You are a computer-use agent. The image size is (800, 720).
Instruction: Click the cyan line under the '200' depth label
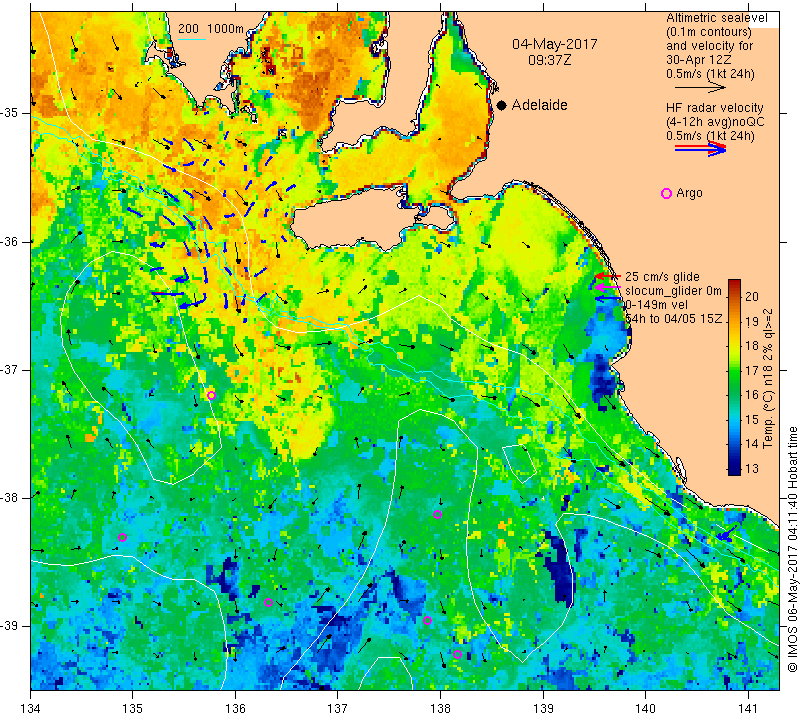click(x=192, y=40)
